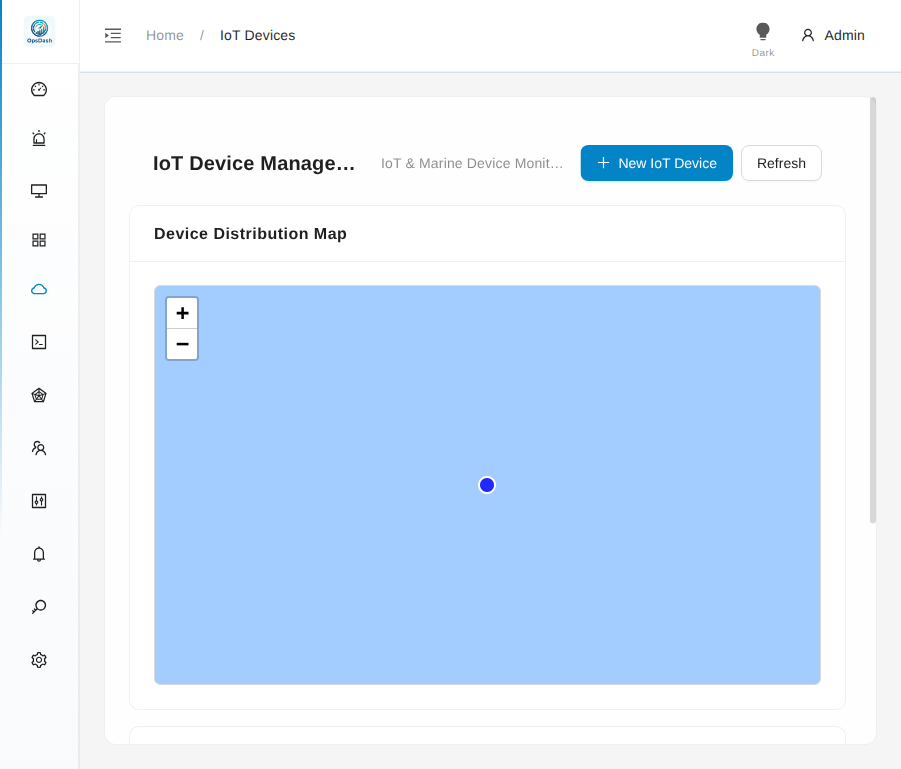
Task: Switch to Dark theme with lightbulb
Action: pos(763,40)
